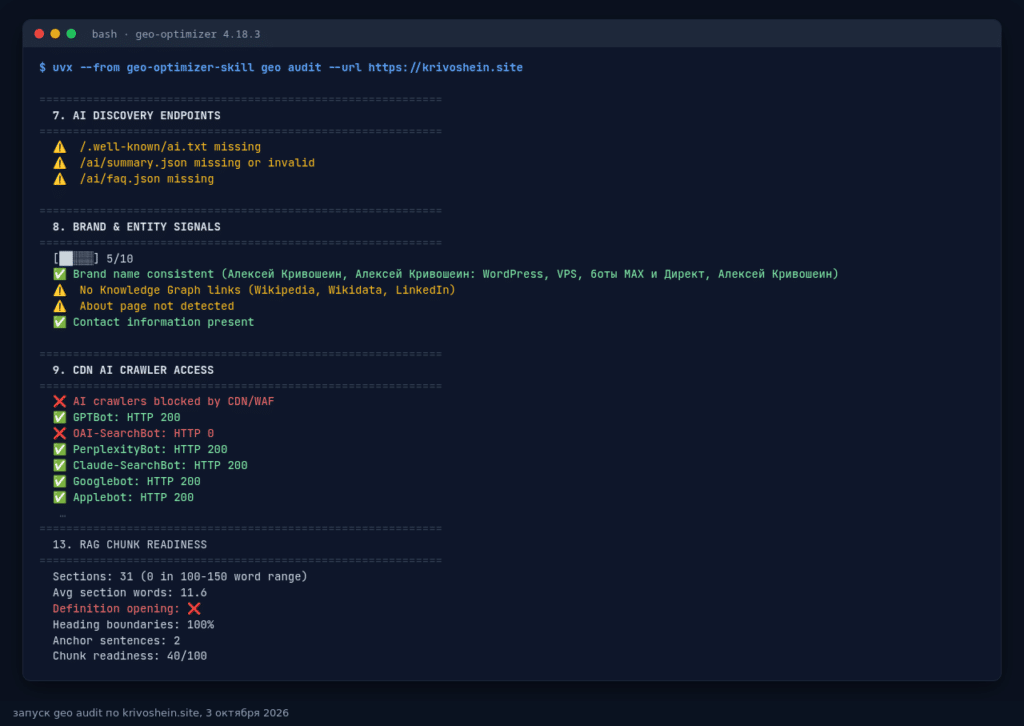Click green check beside Claude-SearchBot
The width and height of the screenshot is (1024, 726).
tap(59, 466)
